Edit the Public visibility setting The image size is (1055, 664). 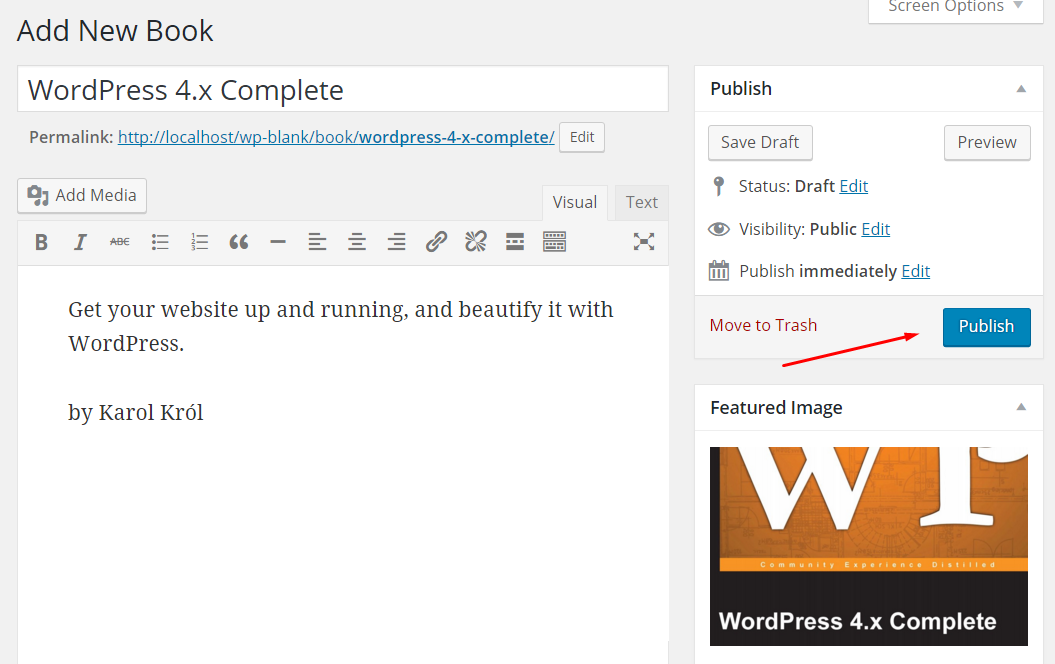875,229
